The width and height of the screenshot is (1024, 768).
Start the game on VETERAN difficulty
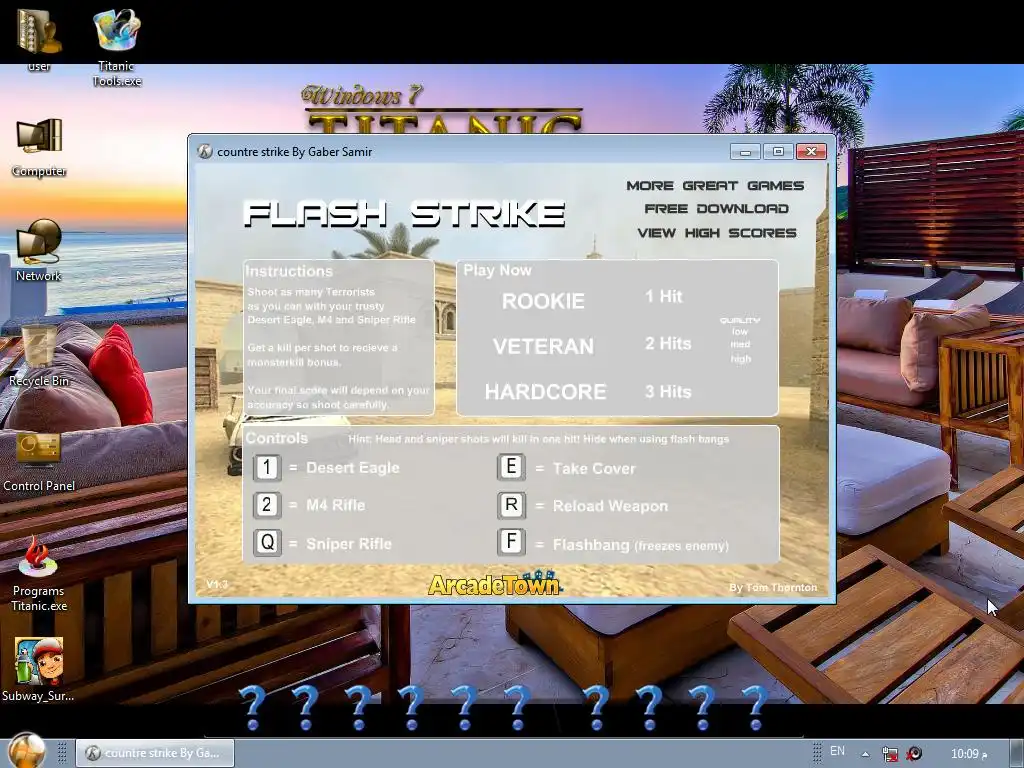tap(543, 346)
